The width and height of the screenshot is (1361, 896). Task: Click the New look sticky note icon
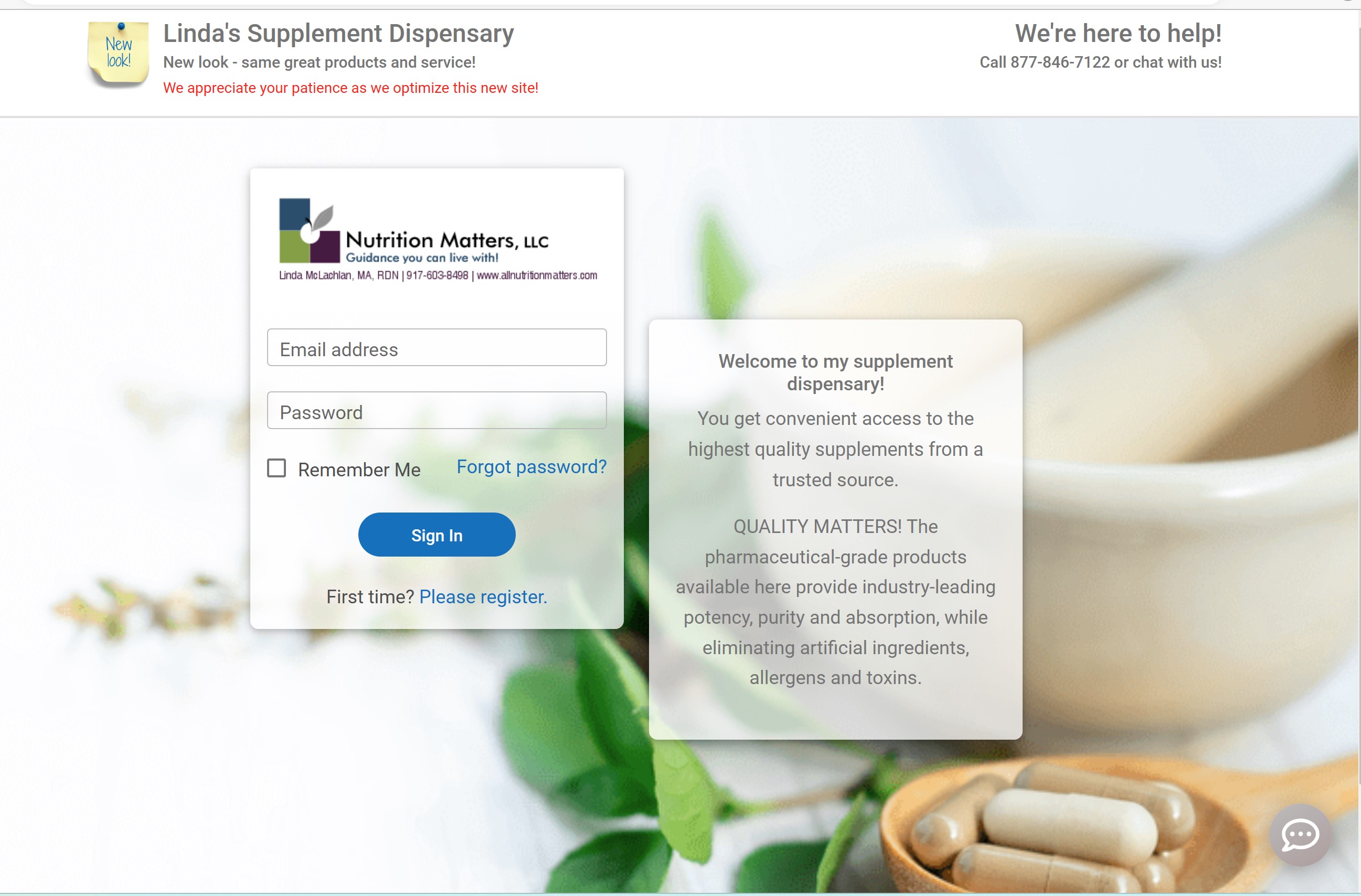(119, 55)
